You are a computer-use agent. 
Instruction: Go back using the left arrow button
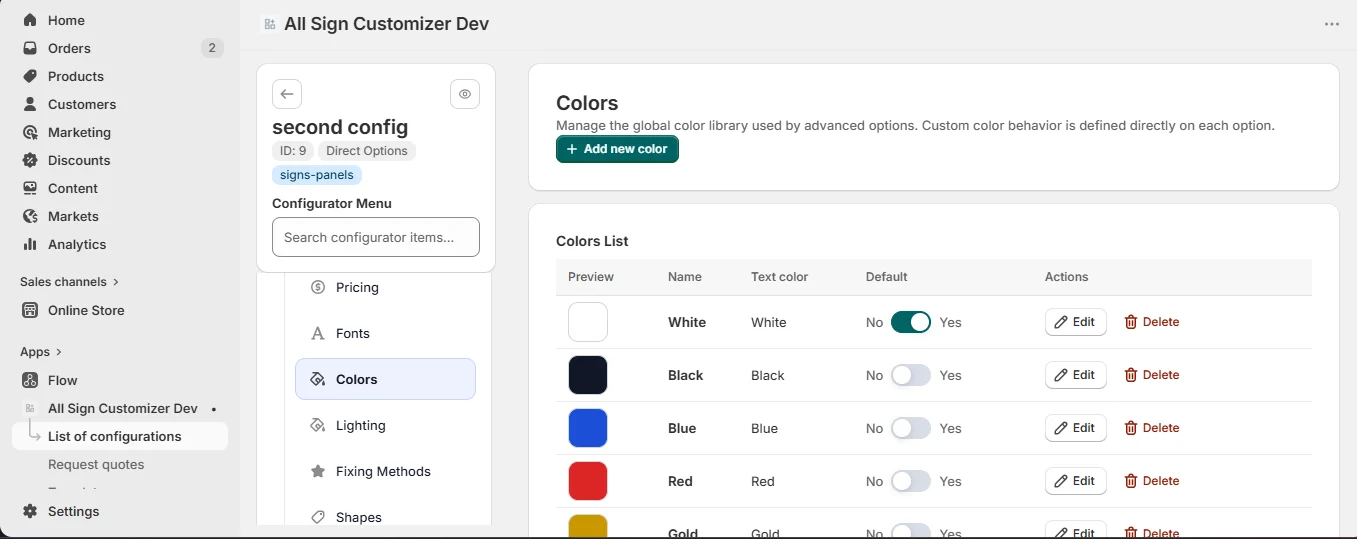[x=287, y=94]
